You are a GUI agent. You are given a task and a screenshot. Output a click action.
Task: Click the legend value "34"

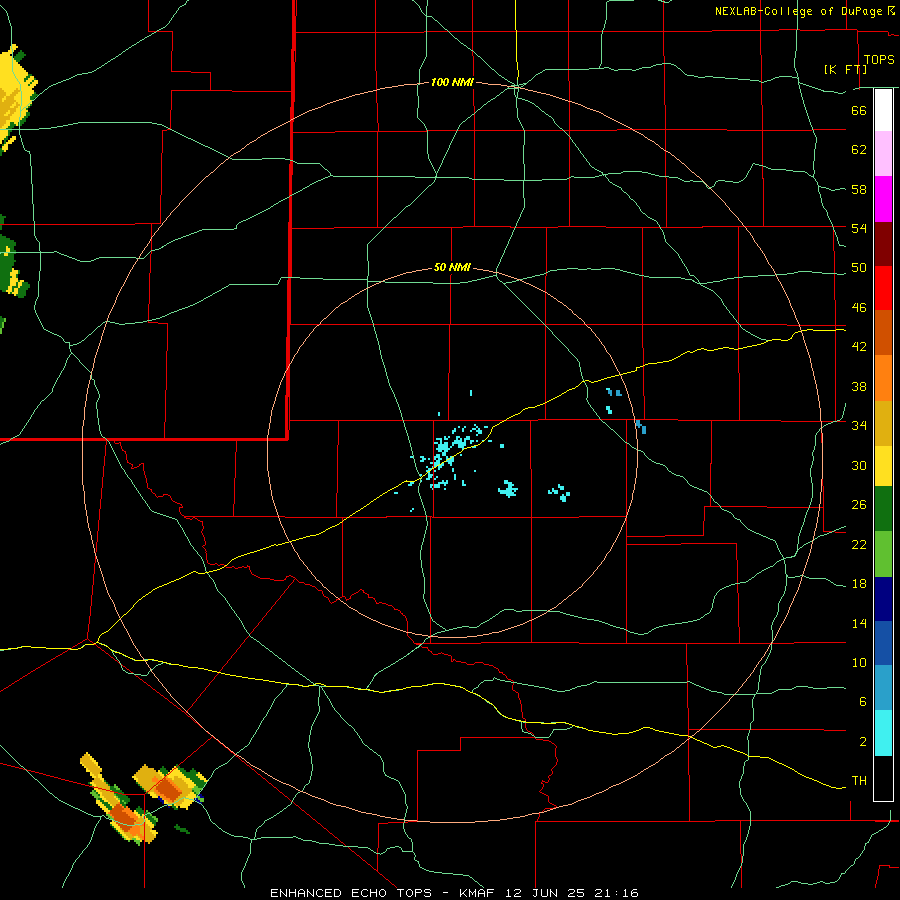[x=859, y=426]
